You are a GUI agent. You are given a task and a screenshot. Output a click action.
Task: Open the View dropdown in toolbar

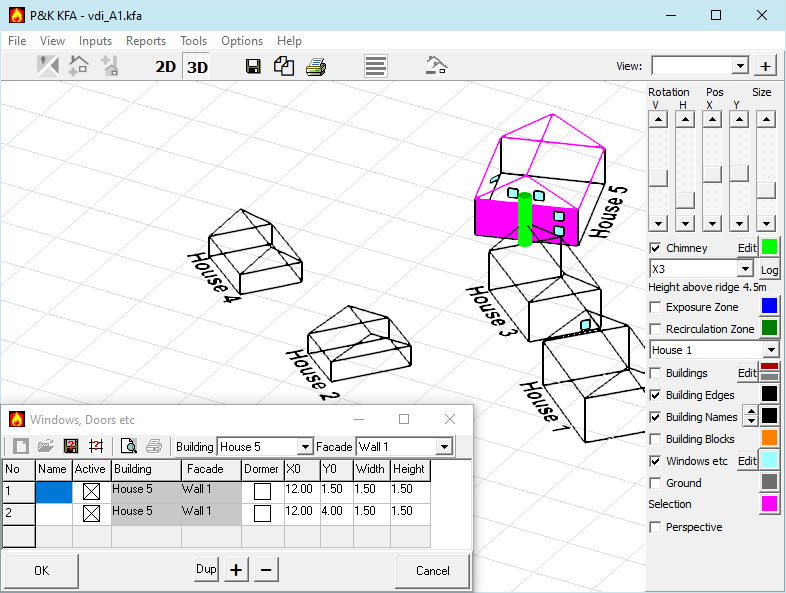(x=740, y=66)
